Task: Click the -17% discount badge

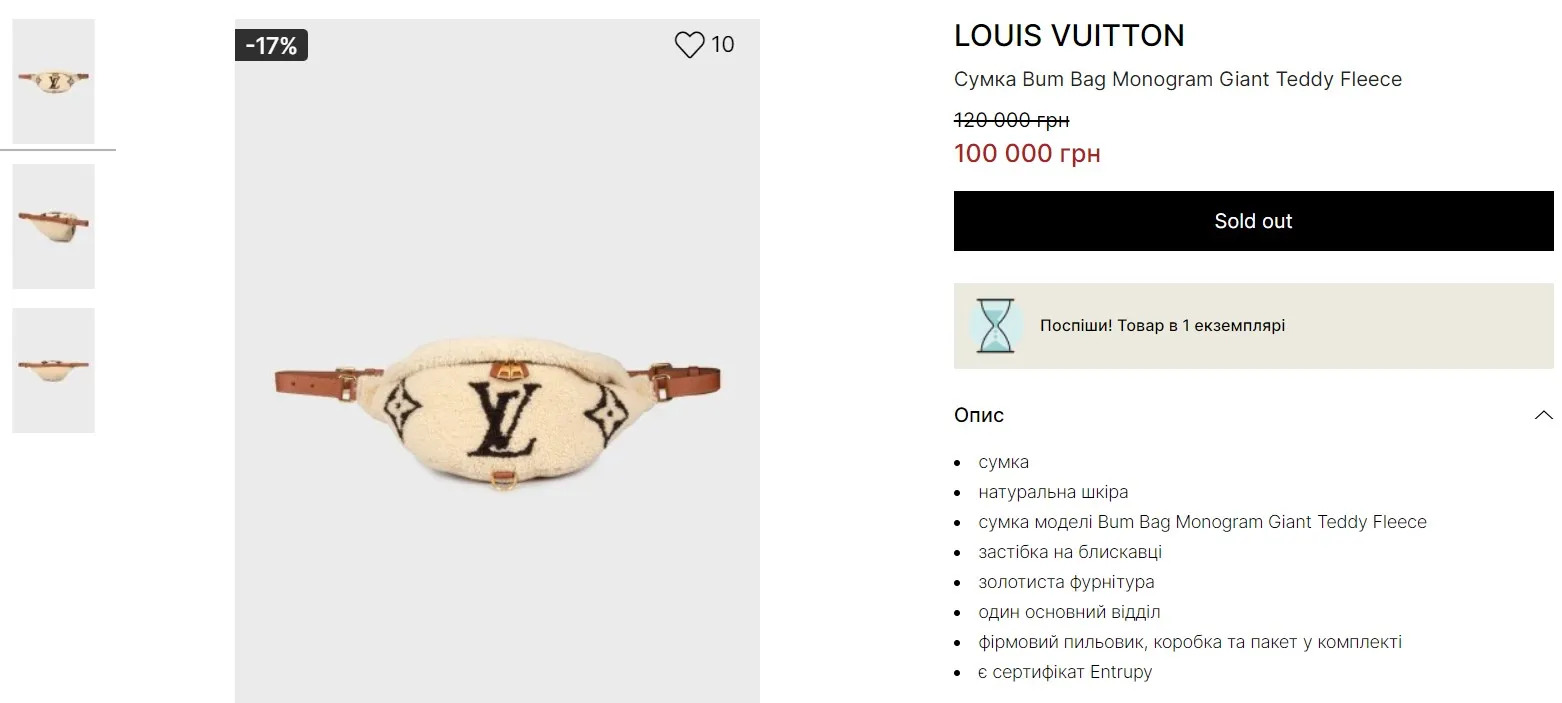Action: point(271,45)
